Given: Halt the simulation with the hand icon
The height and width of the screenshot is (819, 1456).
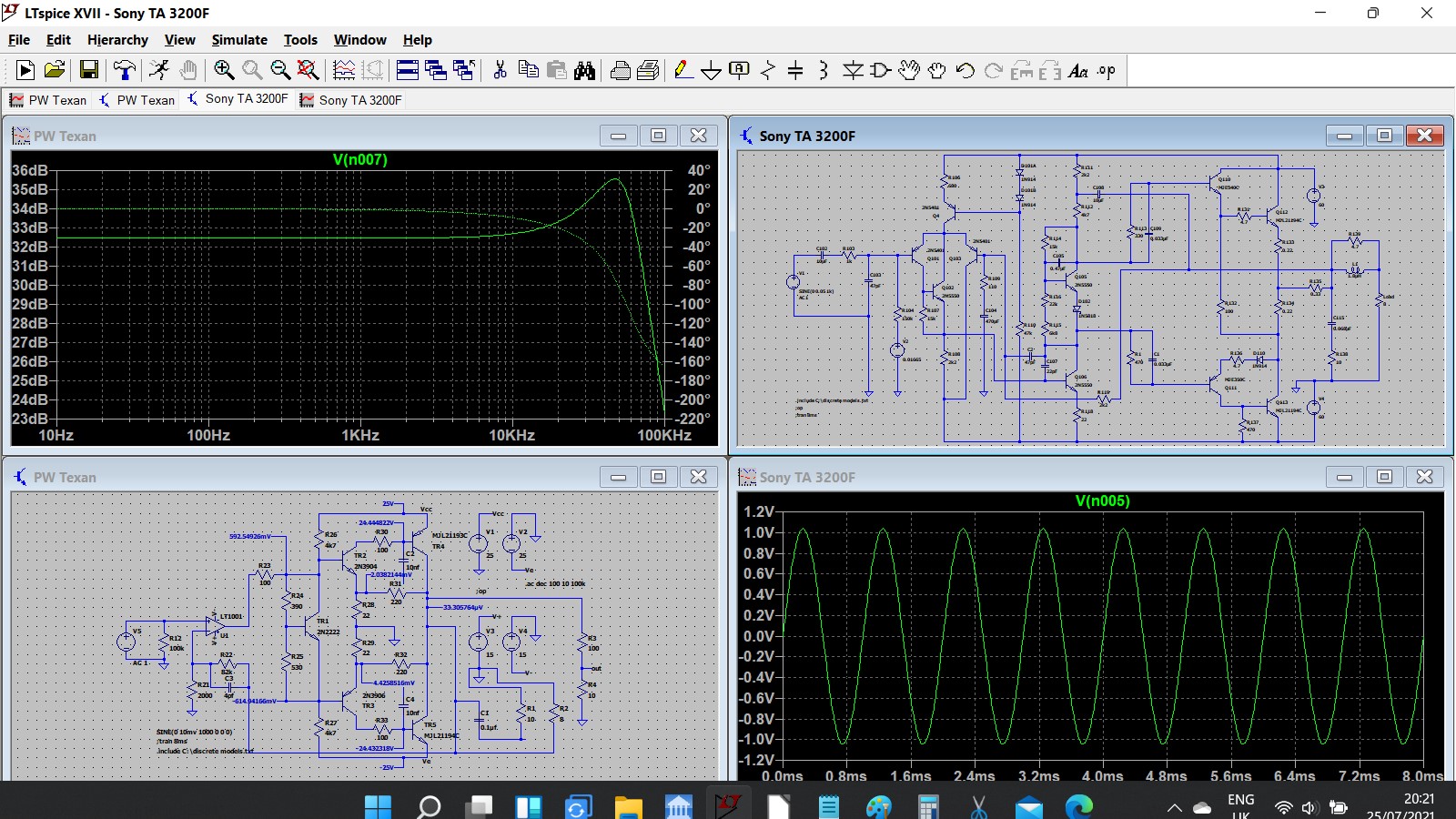Looking at the screenshot, I should [x=188, y=70].
